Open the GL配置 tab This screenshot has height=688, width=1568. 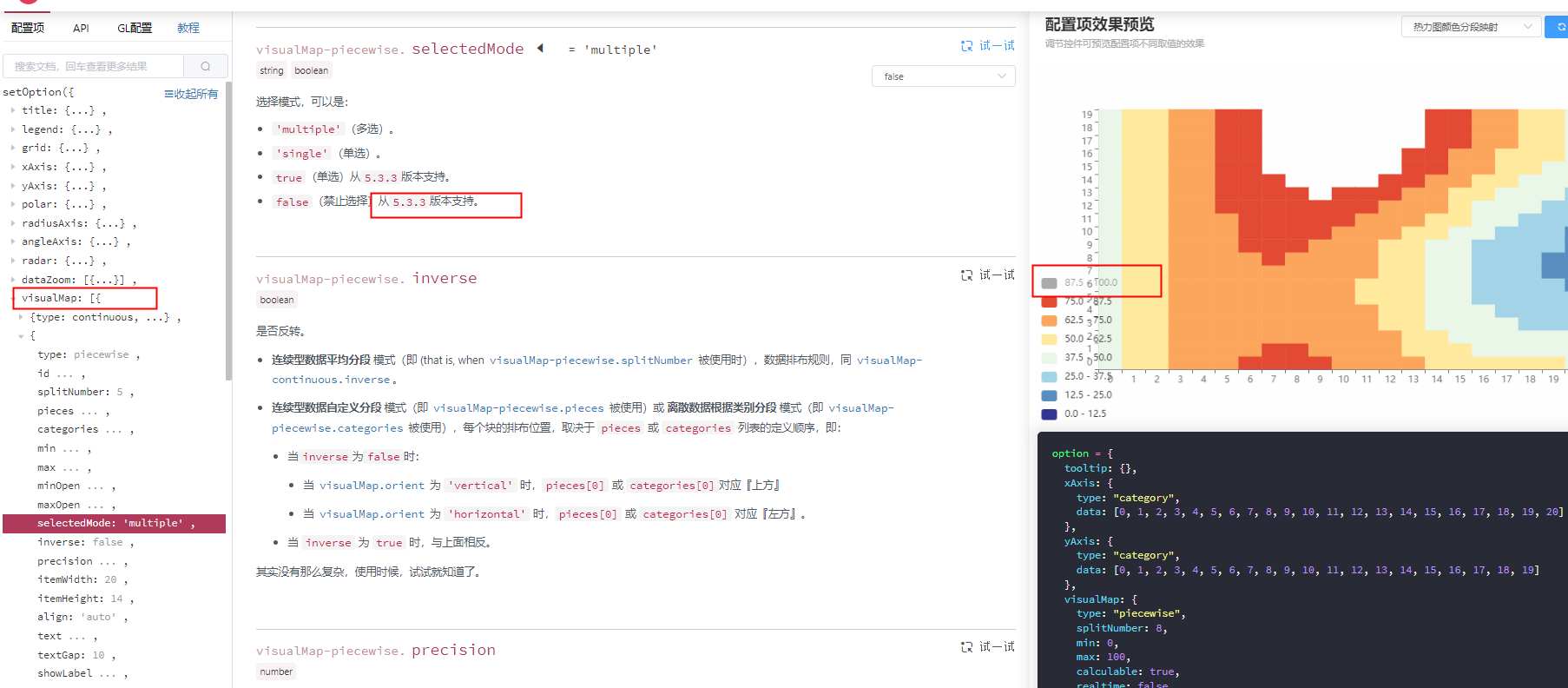(135, 29)
